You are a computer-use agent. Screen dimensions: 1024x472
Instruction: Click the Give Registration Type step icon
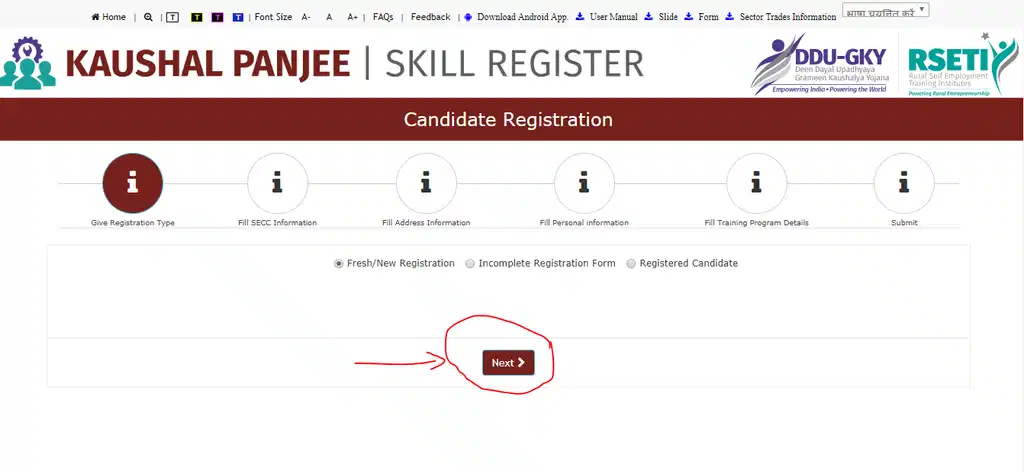click(132, 183)
